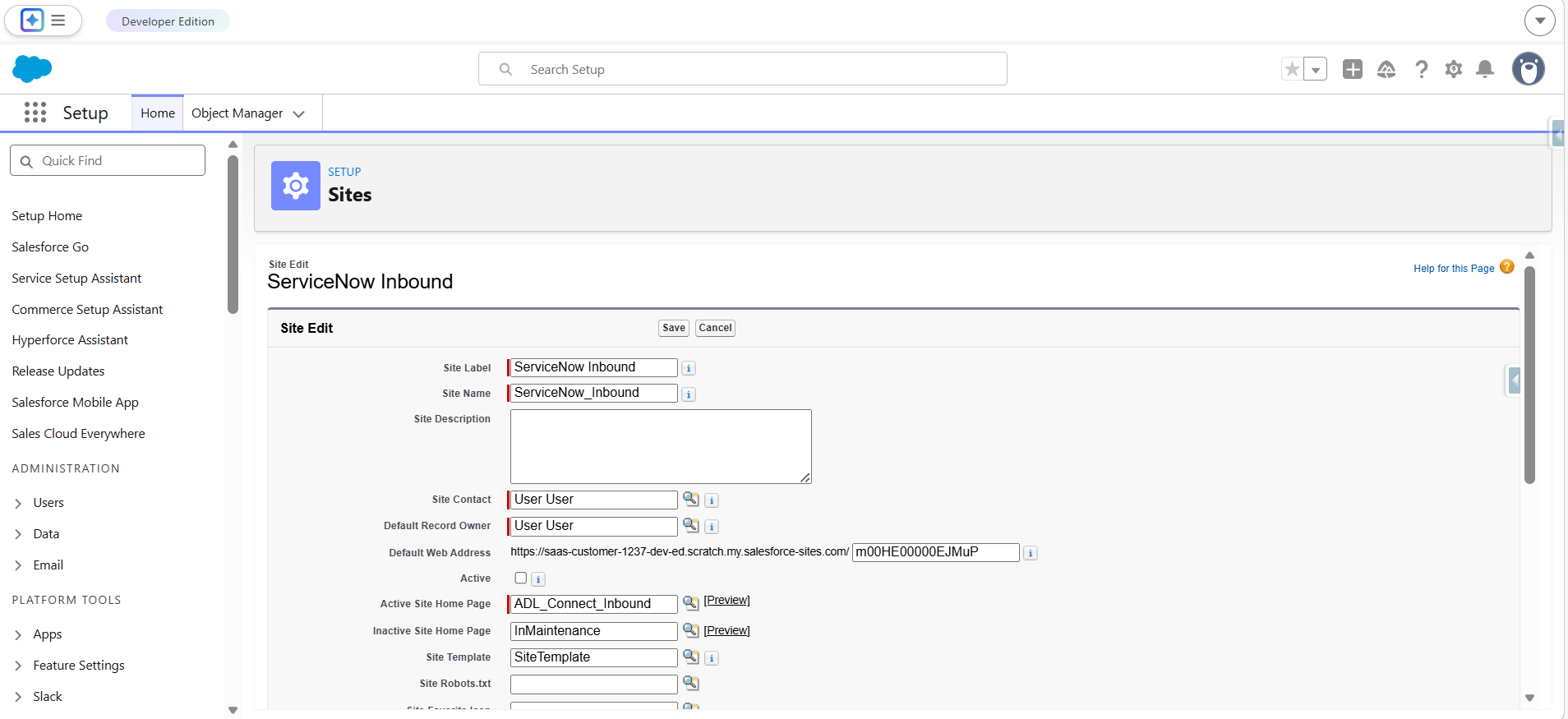Open Release Updates
1568x719 pixels.
(58, 371)
